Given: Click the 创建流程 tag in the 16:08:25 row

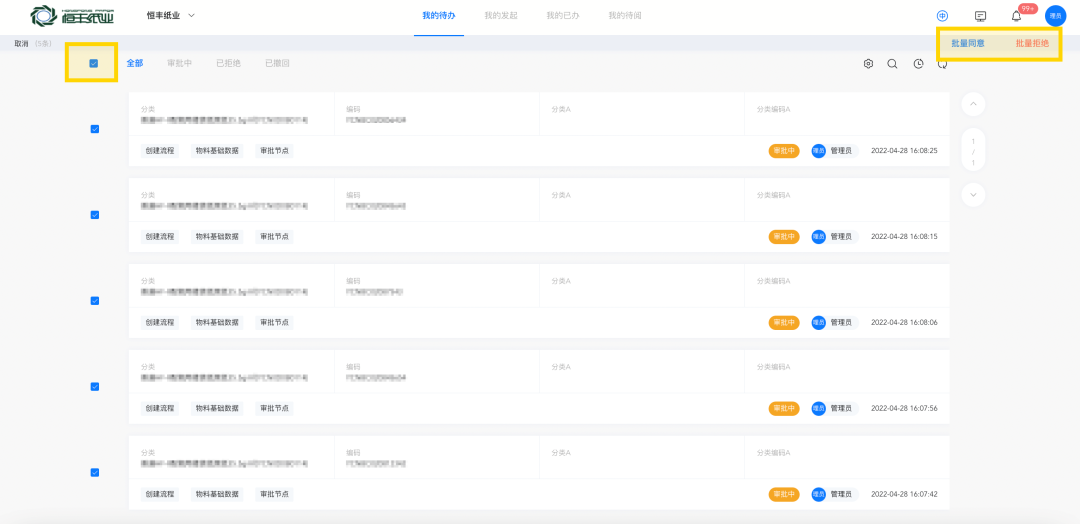Looking at the screenshot, I should pyautogui.click(x=160, y=151).
